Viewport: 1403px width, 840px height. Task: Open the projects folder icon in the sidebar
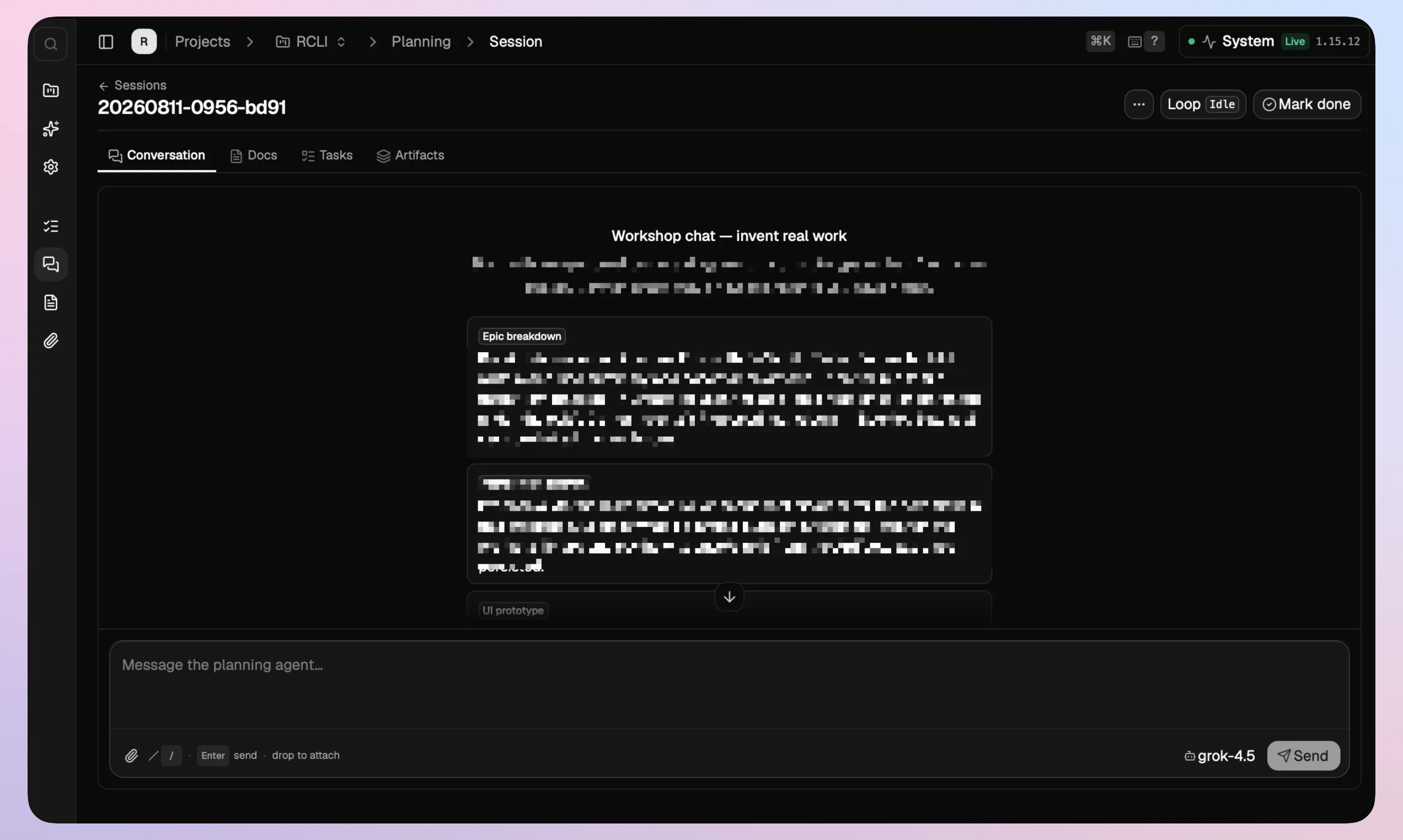click(x=50, y=90)
